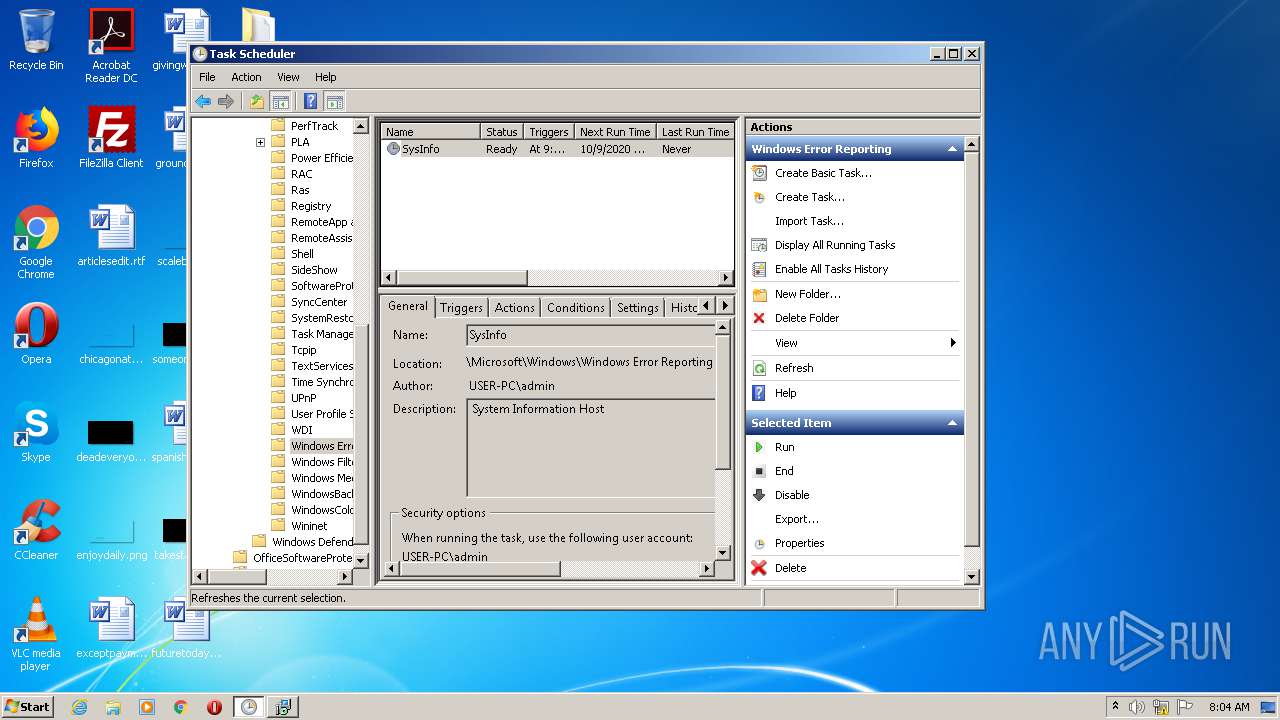
Task: Click the black End square icon
Action: pyautogui.click(x=759, y=471)
